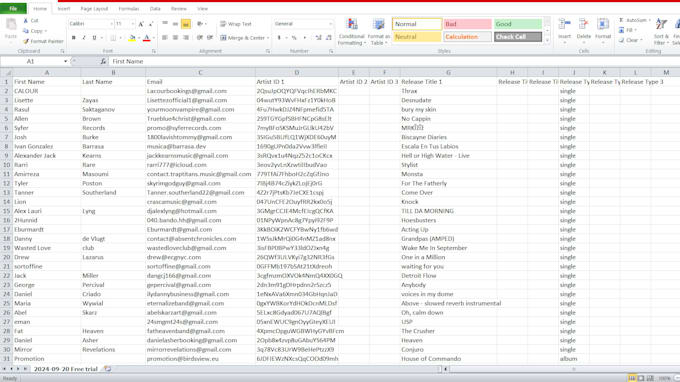Screen dimensions: 680x382
Task: Switch to the Insert ribbon tab
Action: [x=63, y=9]
